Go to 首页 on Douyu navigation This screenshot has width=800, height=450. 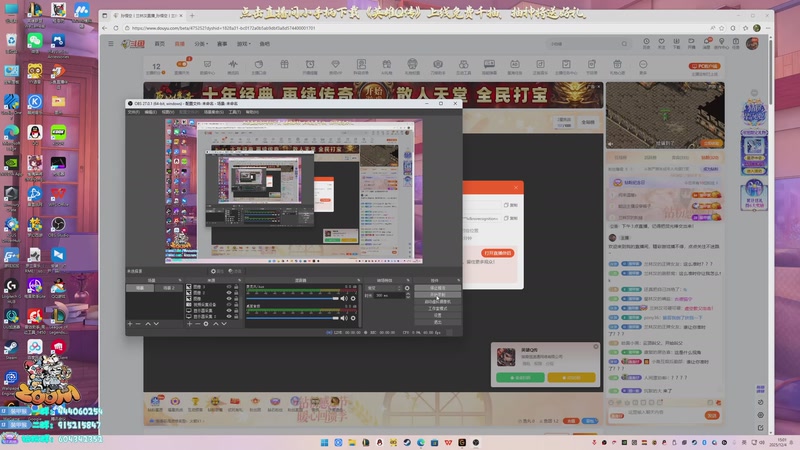(x=160, y=44)
